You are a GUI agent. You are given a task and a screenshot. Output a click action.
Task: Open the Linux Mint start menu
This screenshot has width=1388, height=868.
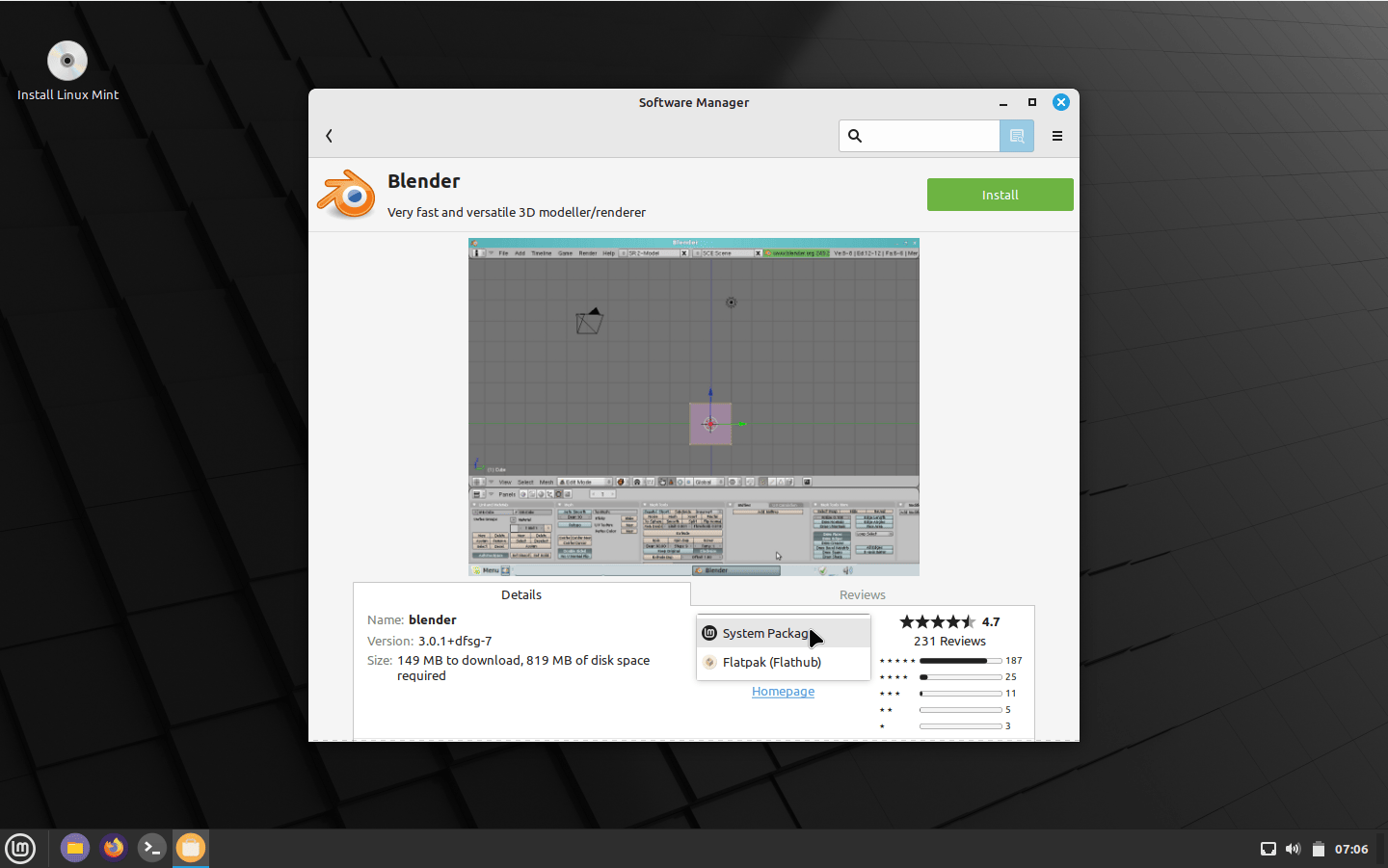coord(20,849)
